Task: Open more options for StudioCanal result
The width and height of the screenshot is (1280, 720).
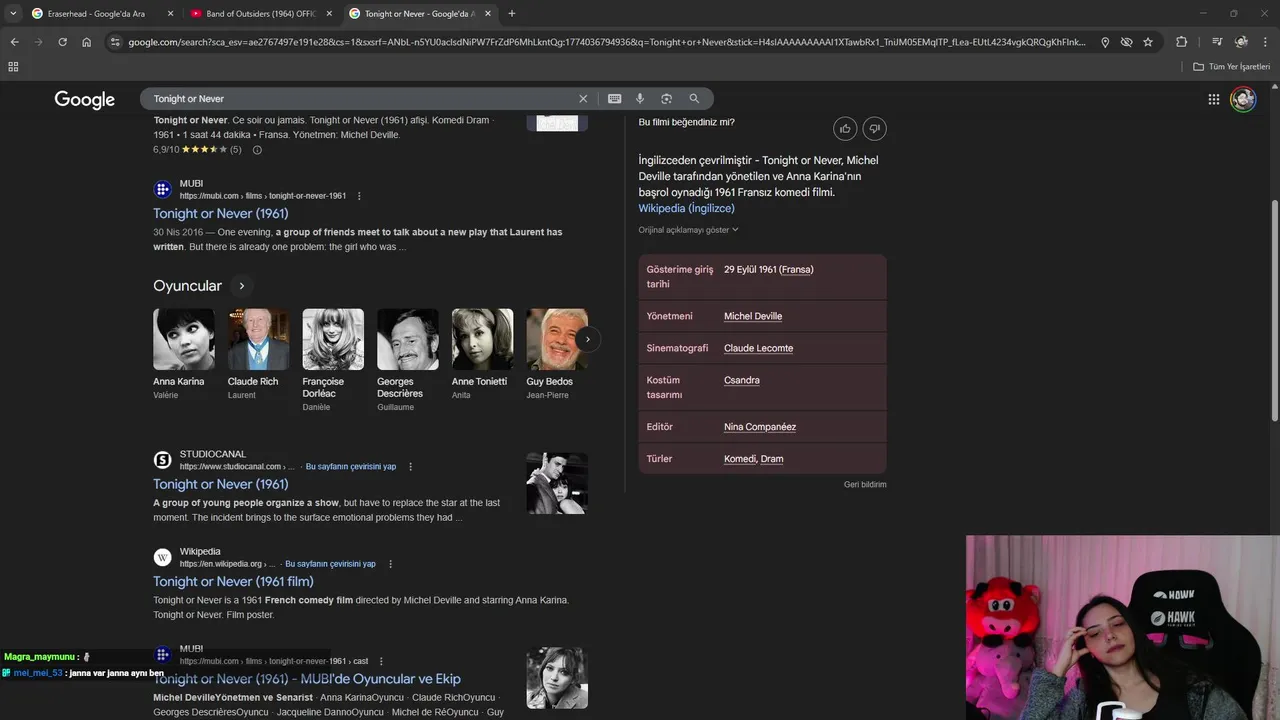Action: [x=410, y=467]
